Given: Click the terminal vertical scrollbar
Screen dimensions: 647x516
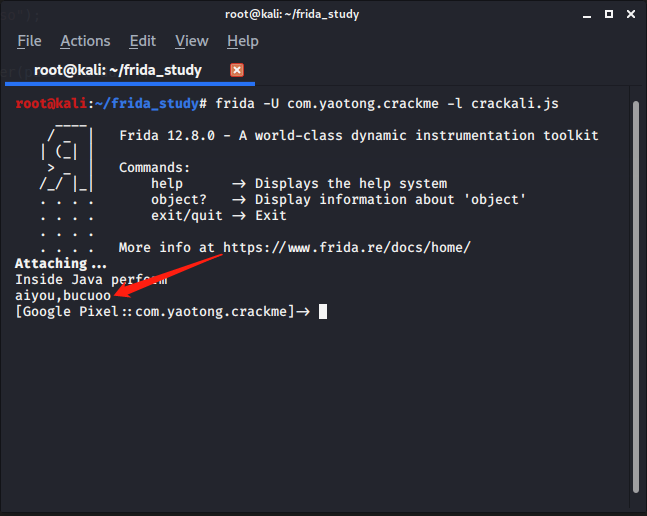Looking at the screenshot, I should click(x=636, y=290).
